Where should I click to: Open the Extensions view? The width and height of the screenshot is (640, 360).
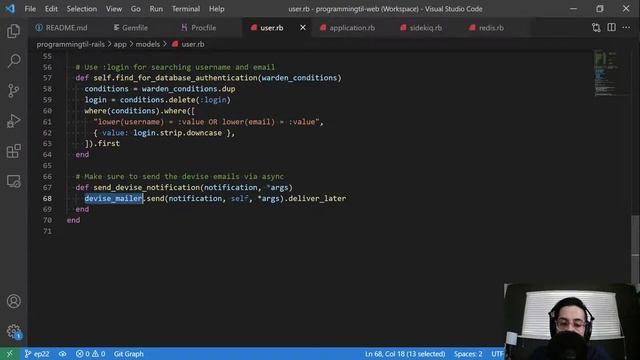pyautogui.click(x=13, y=151)
